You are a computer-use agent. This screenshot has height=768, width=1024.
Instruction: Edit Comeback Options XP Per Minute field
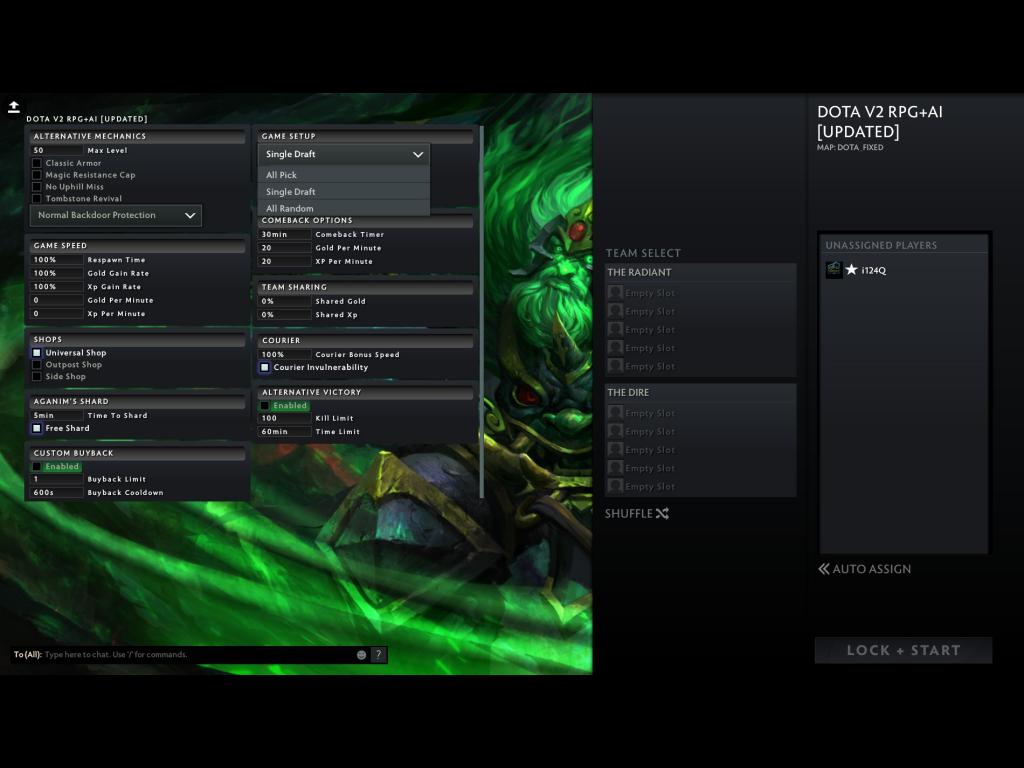pyautogui.click(x=284, y=261)
